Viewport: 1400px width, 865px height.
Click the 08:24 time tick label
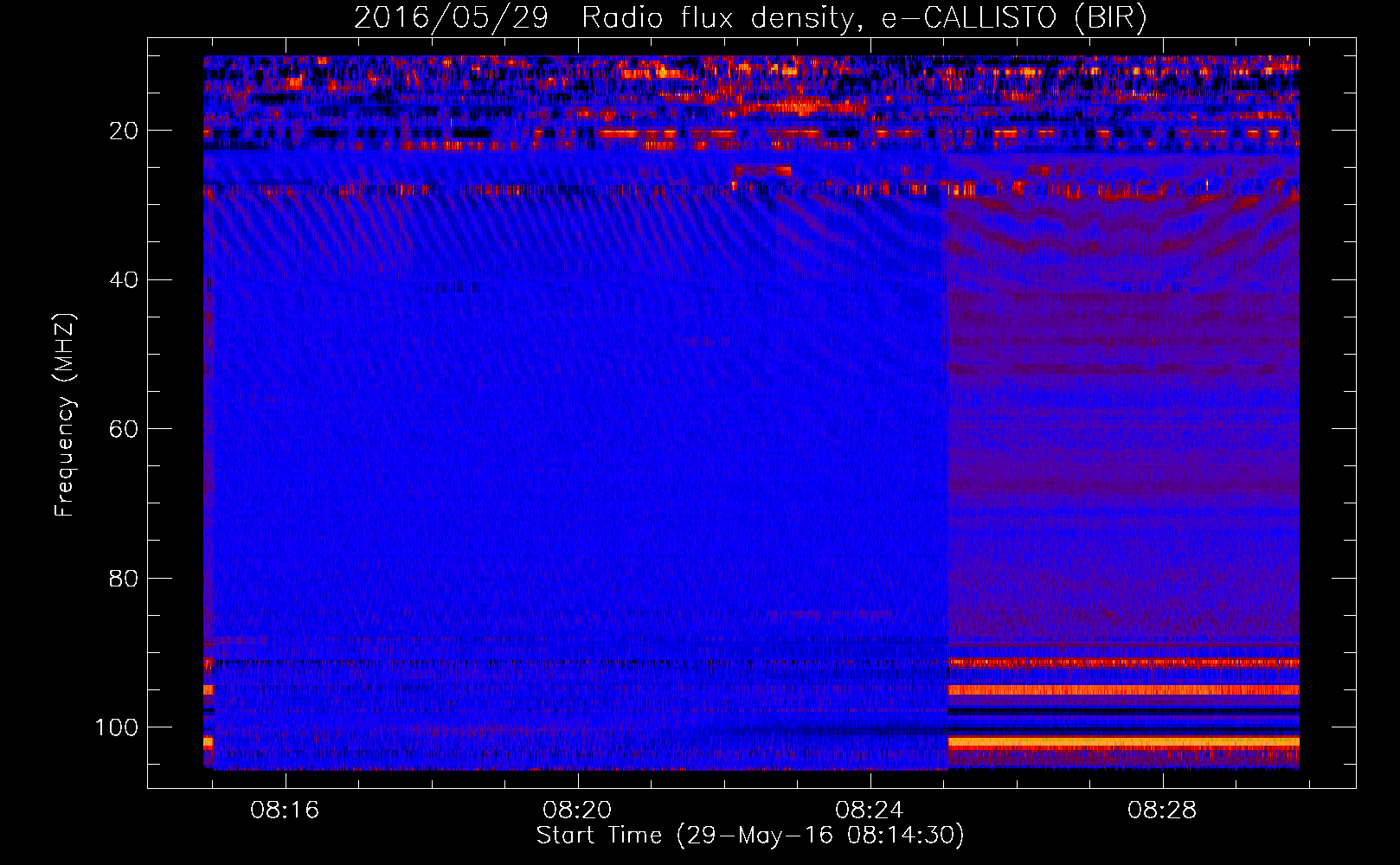point(870,811)
